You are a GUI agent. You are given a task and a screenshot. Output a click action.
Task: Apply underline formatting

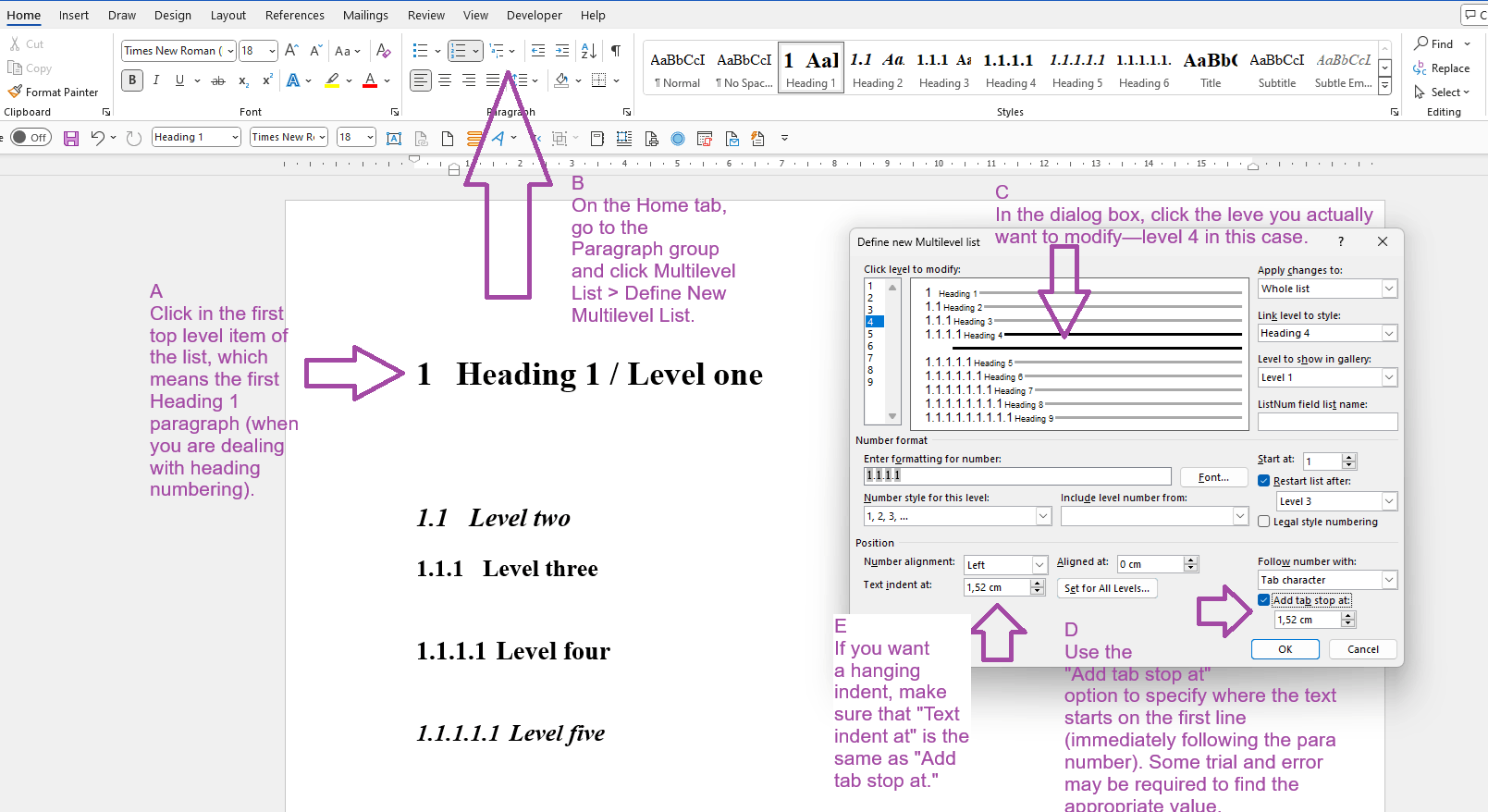pyautogui.click(x=179, y=80)
